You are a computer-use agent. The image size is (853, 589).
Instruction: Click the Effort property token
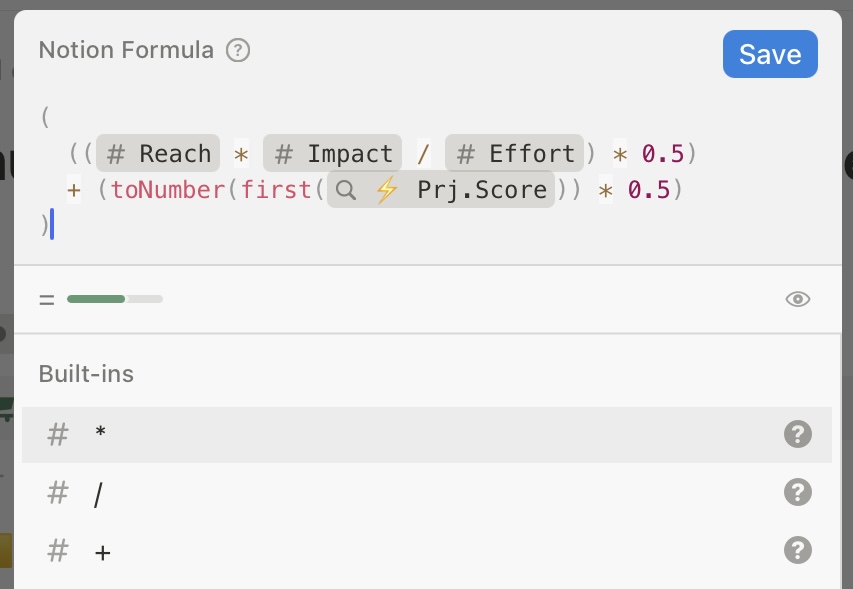pos(515,154)
